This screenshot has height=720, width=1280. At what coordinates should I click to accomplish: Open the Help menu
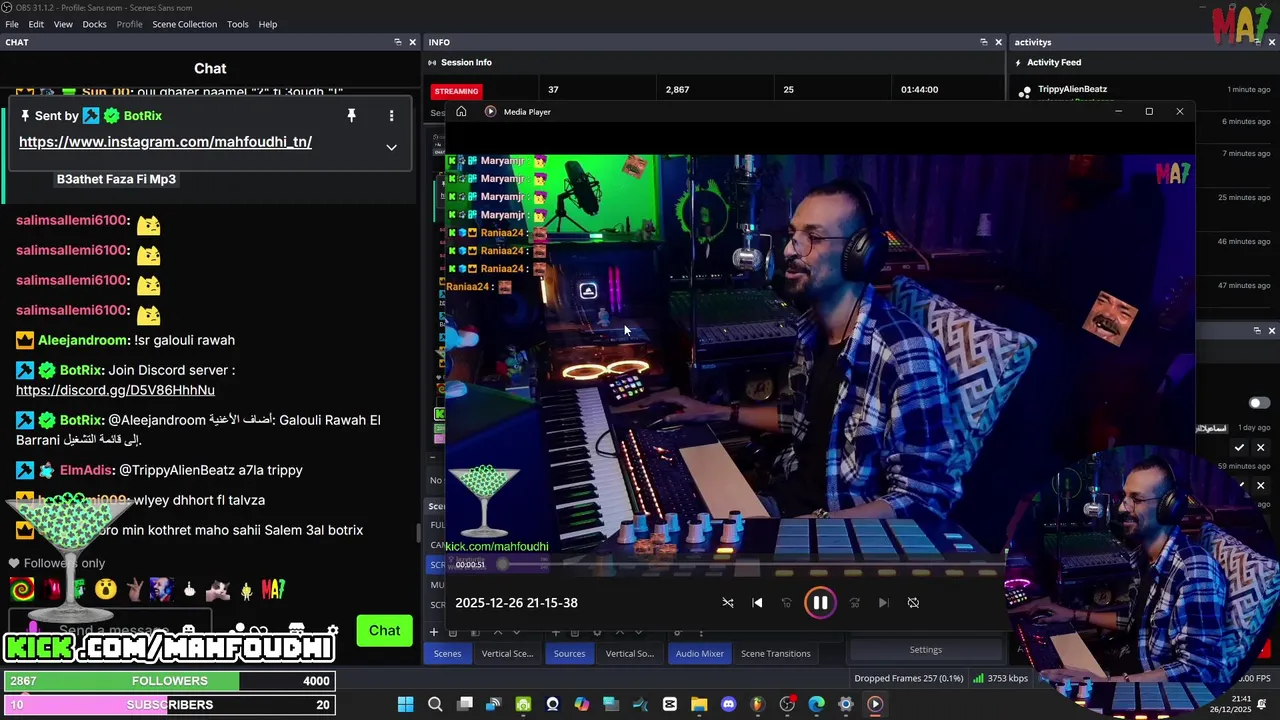click(268, 24)
